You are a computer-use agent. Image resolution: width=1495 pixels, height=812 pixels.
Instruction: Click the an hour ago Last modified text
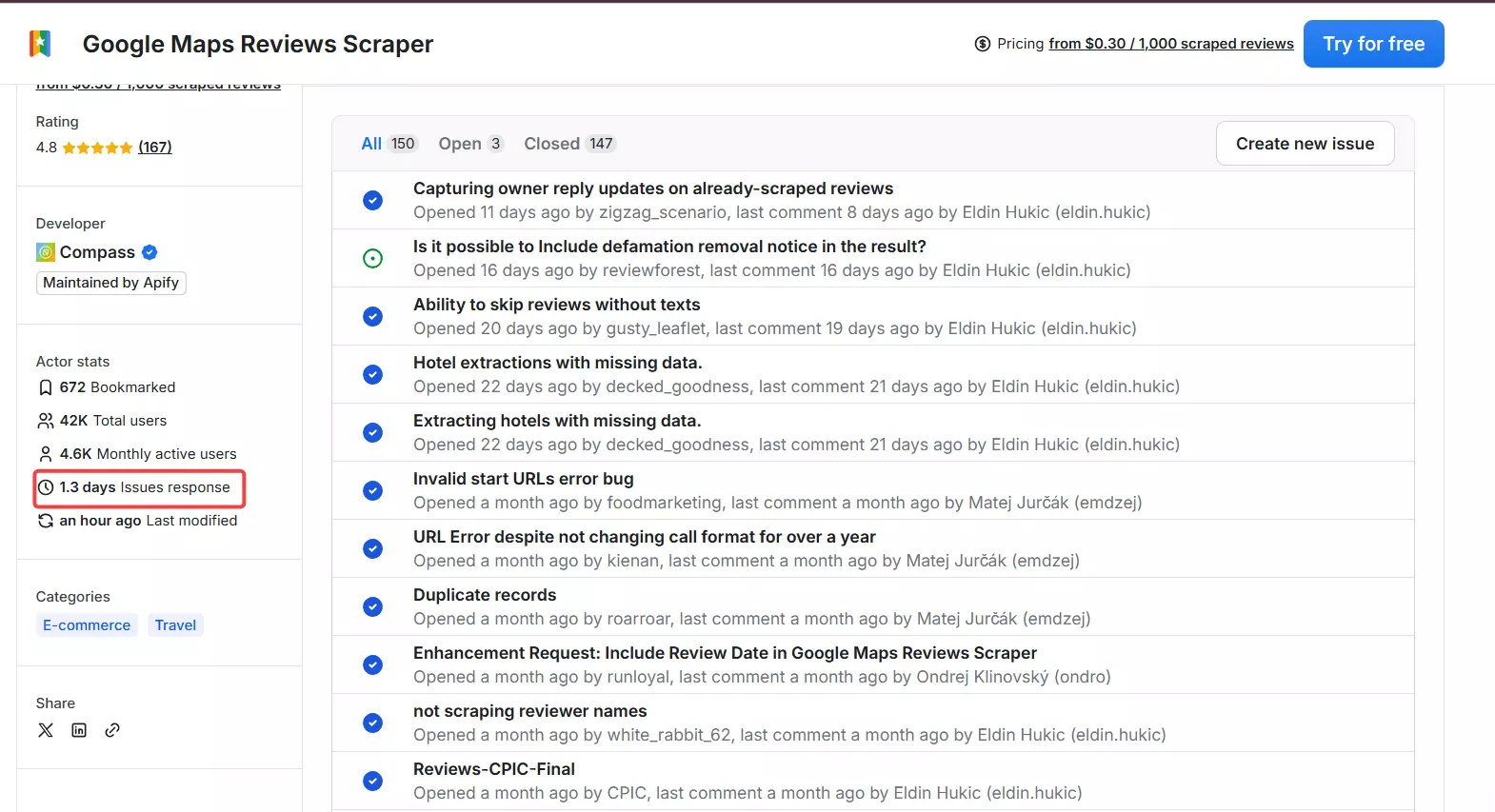149,521
